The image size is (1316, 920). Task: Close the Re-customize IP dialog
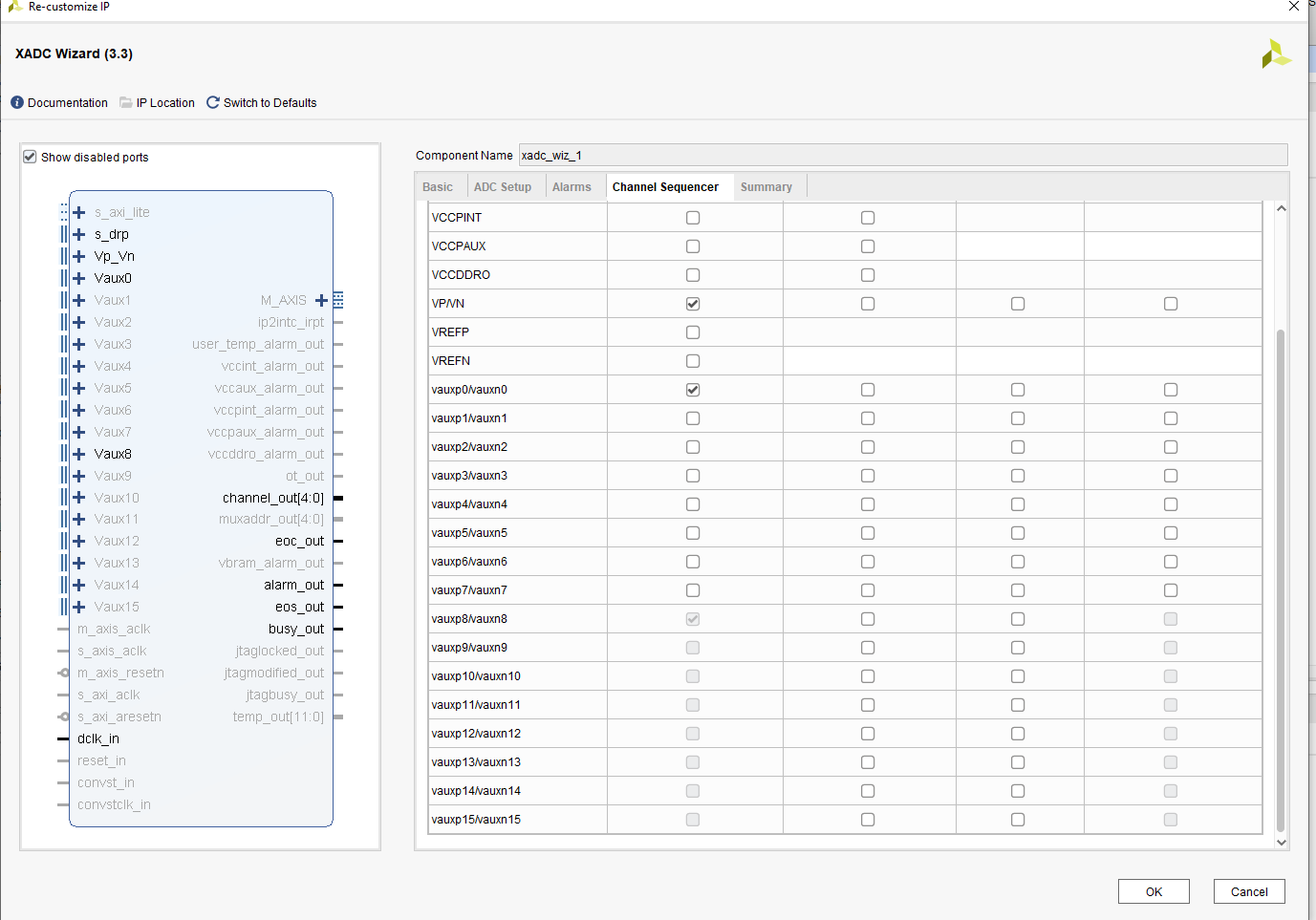coord(1294,7)
